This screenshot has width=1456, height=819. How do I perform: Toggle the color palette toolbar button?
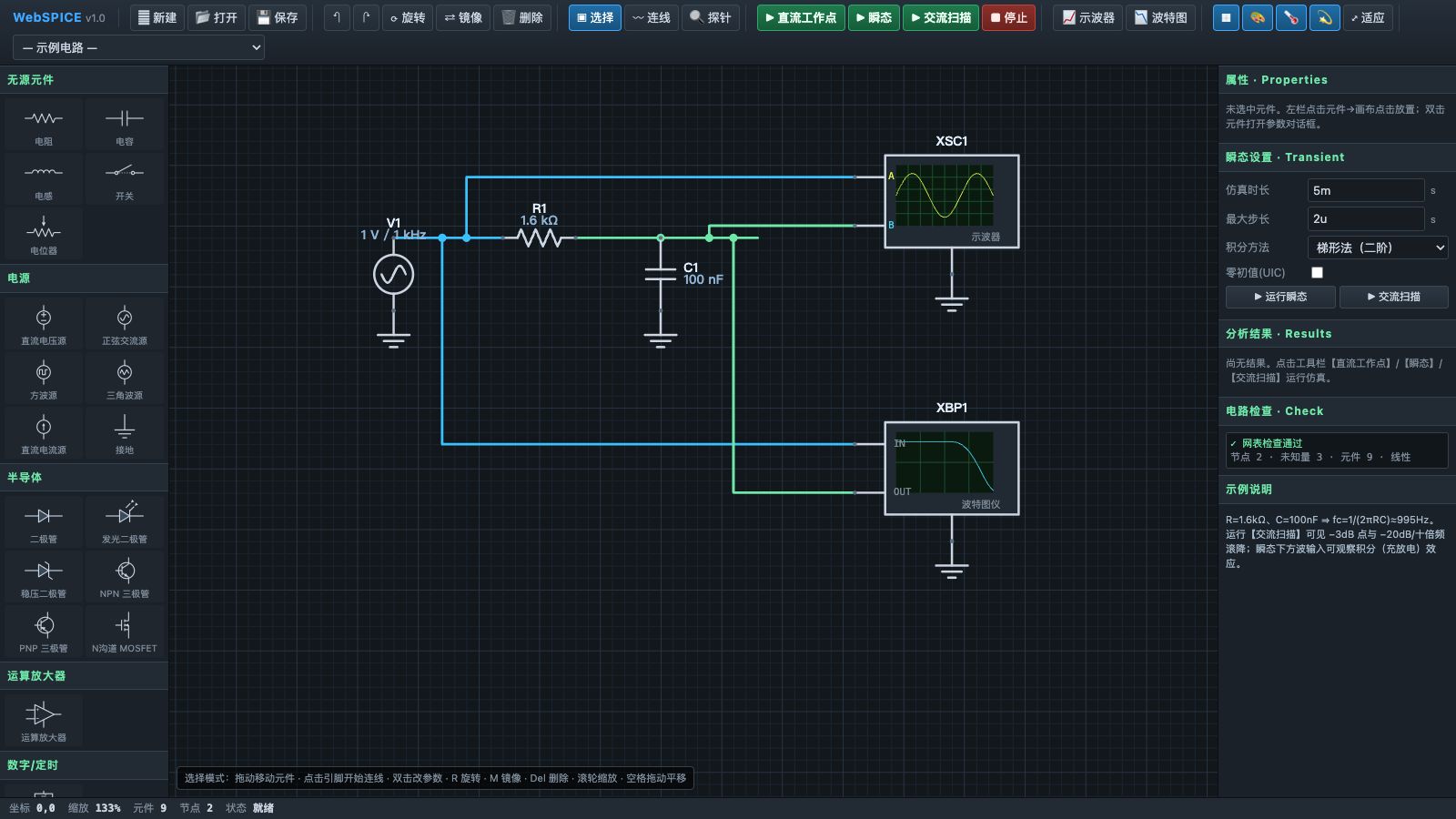(1258, 17)
